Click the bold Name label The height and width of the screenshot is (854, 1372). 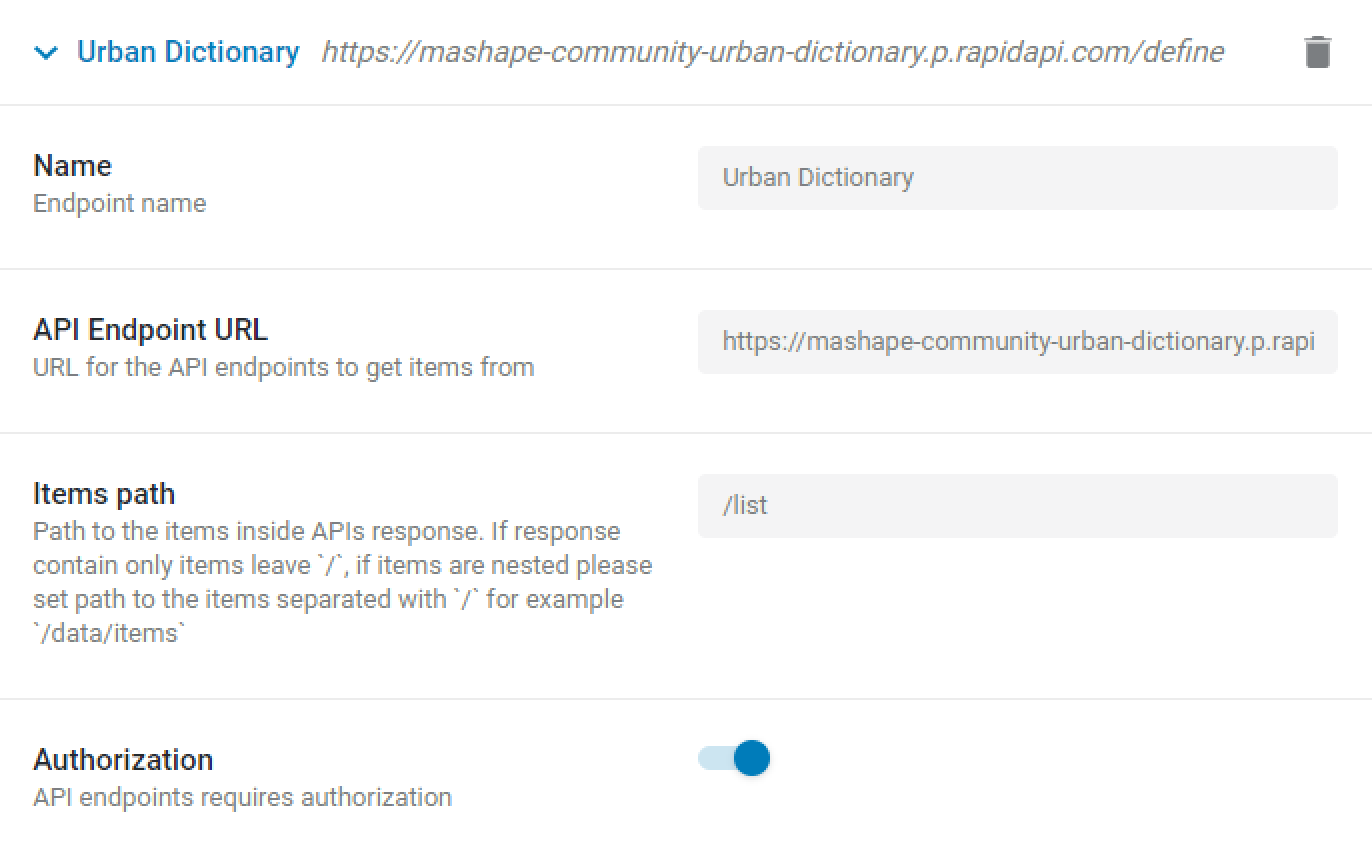[72, 165]
